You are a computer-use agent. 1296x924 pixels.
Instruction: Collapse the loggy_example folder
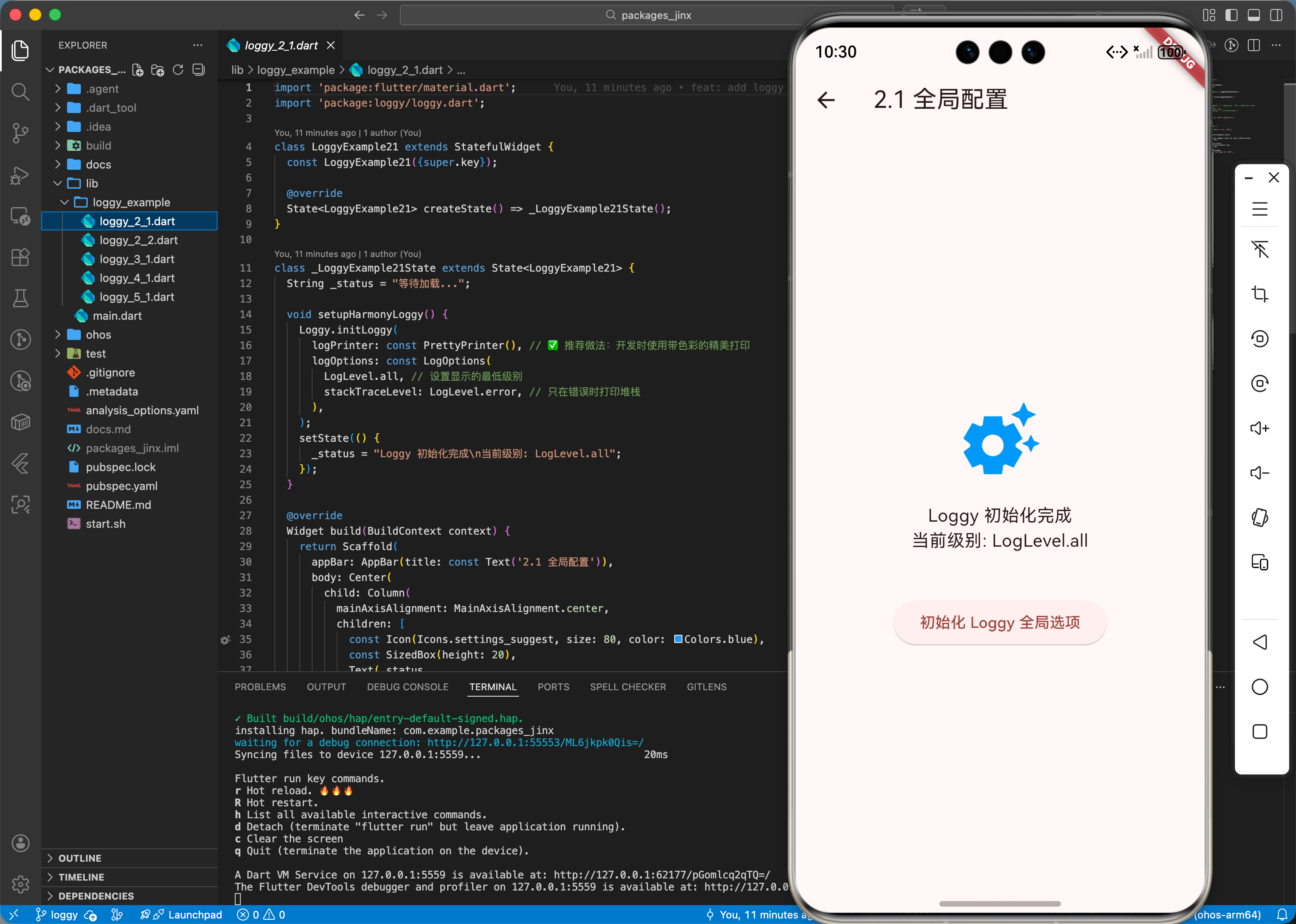coord(131,202)
